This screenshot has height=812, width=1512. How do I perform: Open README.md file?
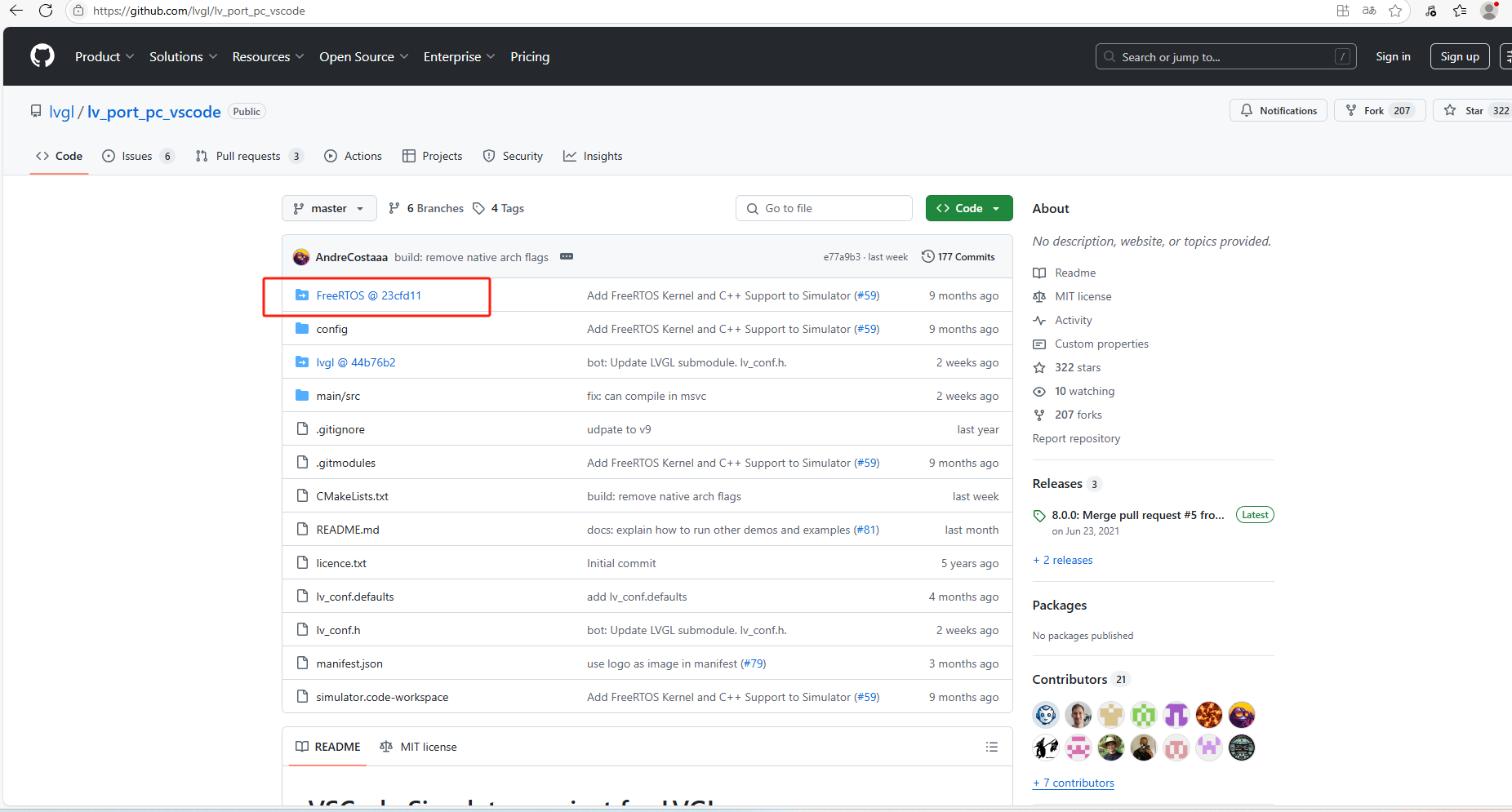click(x=348, y=530)
